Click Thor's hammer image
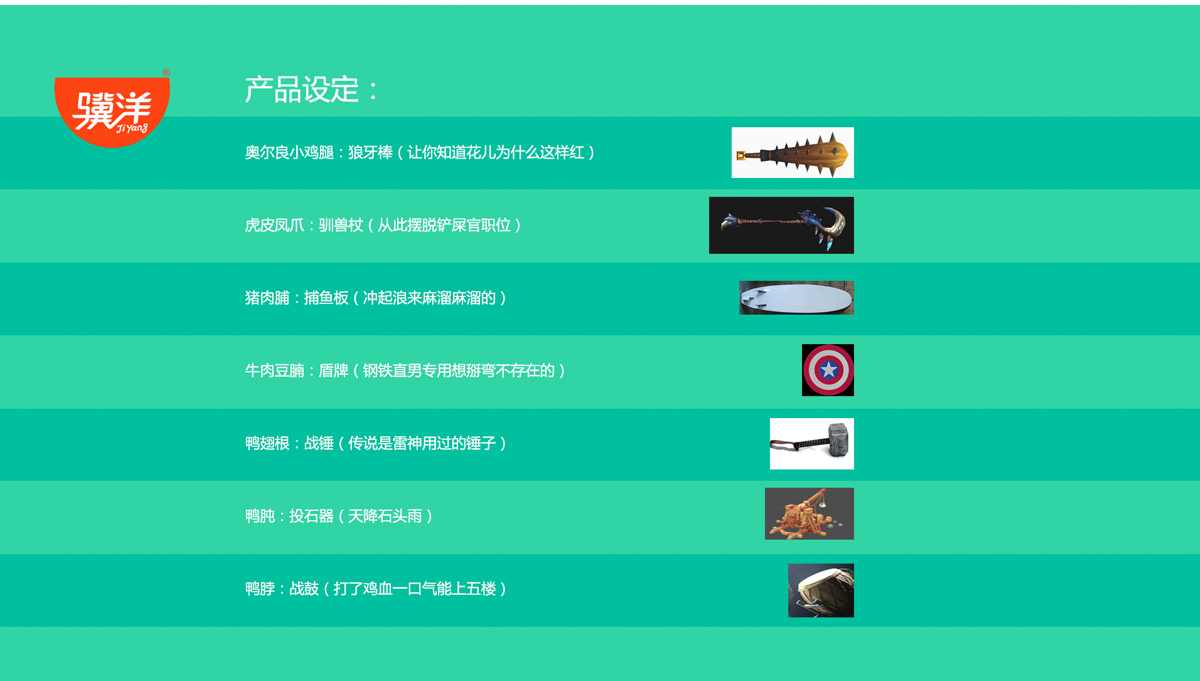1200x681 pixels. click(x=811, y=443)
